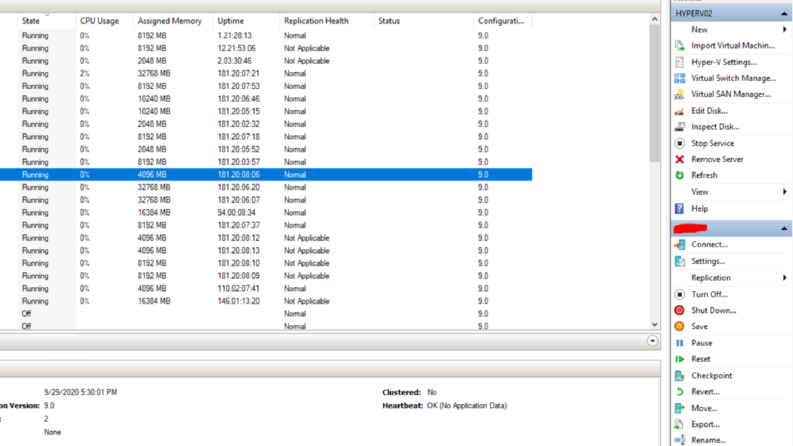Click the Move icon
The height and width of the screenshot is (446, 793).
680,408
